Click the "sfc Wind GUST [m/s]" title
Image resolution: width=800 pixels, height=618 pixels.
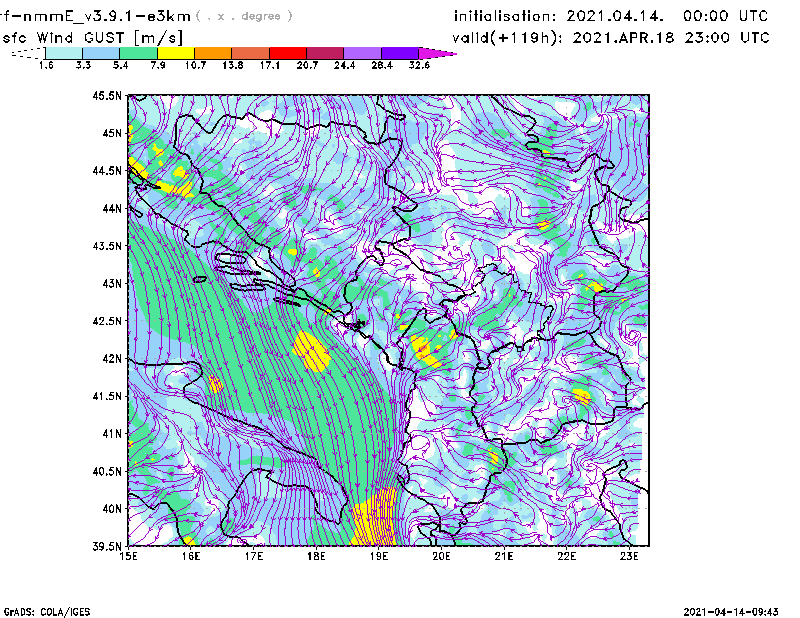click(x=92, y=38)
